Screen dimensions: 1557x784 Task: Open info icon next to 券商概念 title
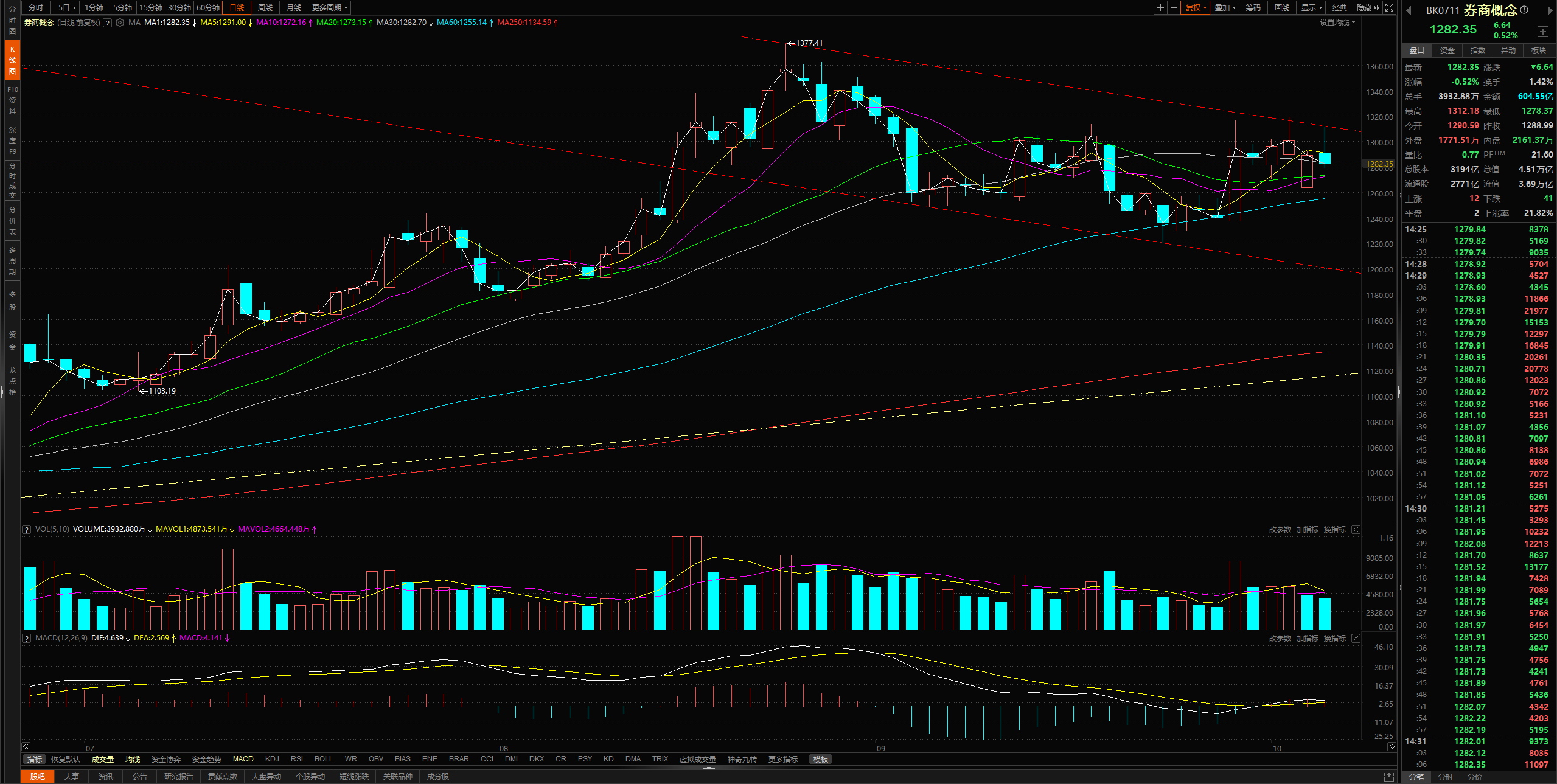pyautogui.click(x=1524, y=10)
